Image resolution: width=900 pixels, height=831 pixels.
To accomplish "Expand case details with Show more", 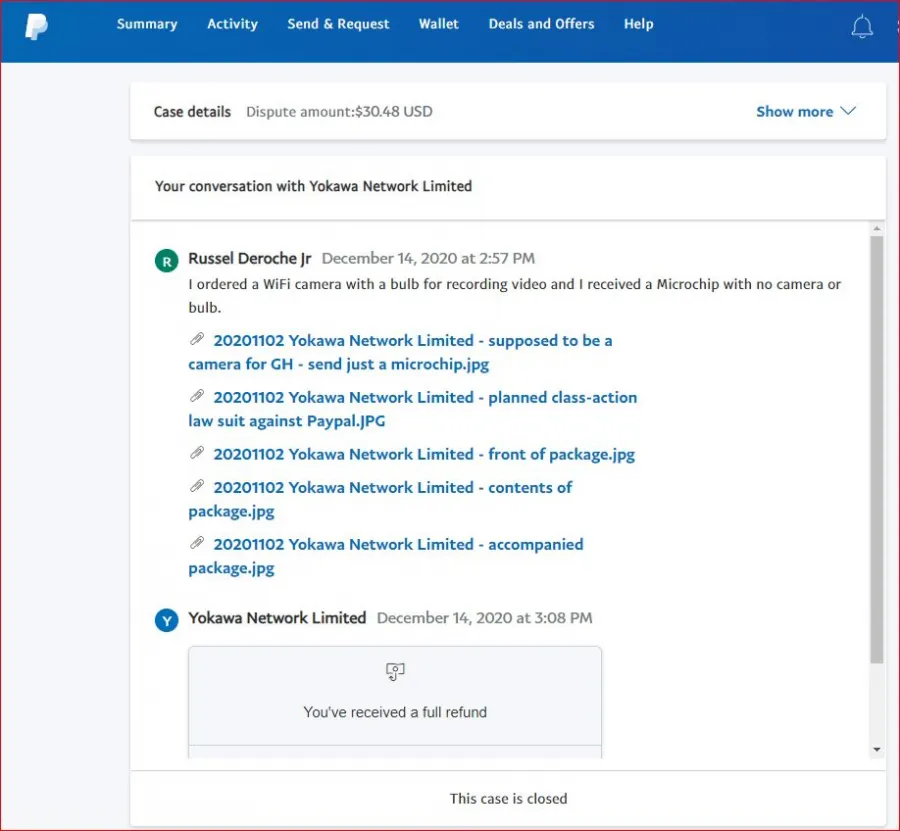I will pyautogui.click(x=806, y=111).
